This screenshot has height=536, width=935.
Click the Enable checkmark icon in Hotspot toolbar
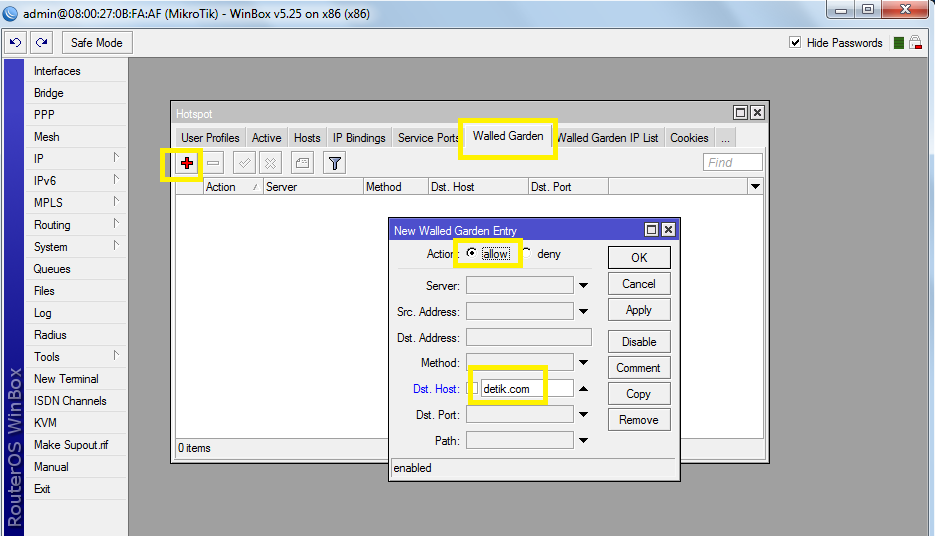pyautogui.click(x=244, y=163)
